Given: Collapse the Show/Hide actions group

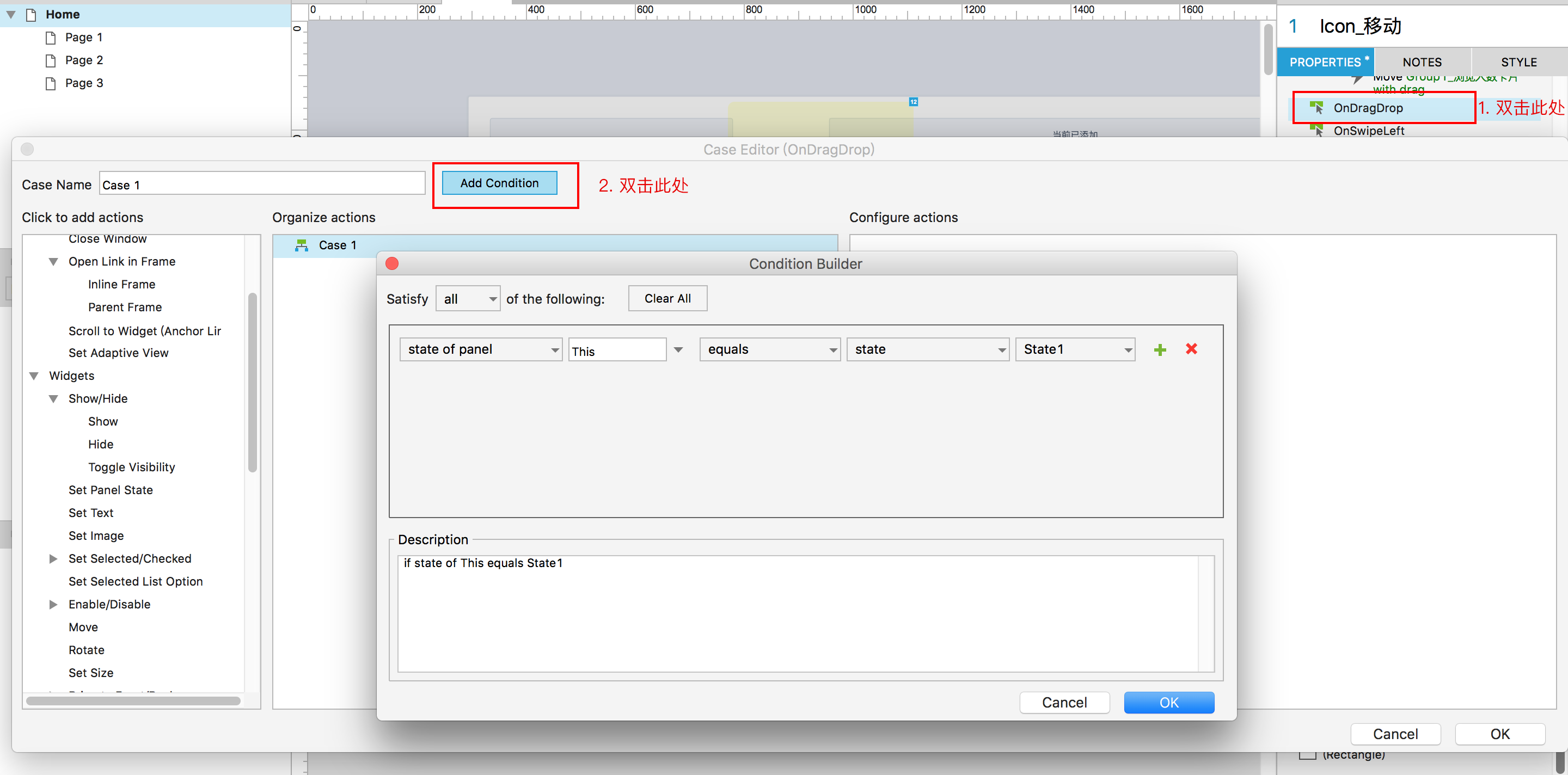Looking at the screenshot, I should [53, 399].
